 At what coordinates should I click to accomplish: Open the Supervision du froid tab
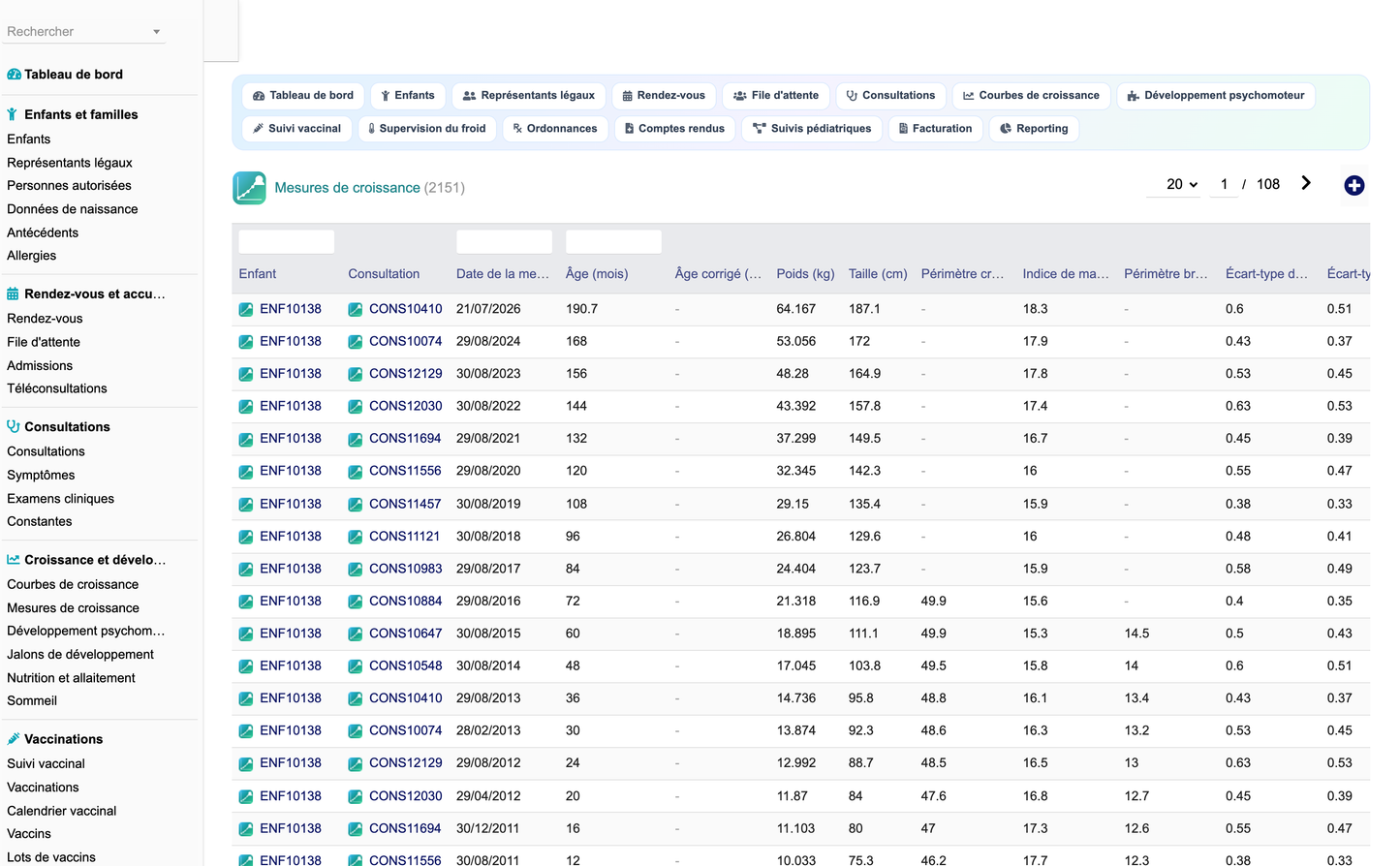(427, 129)
